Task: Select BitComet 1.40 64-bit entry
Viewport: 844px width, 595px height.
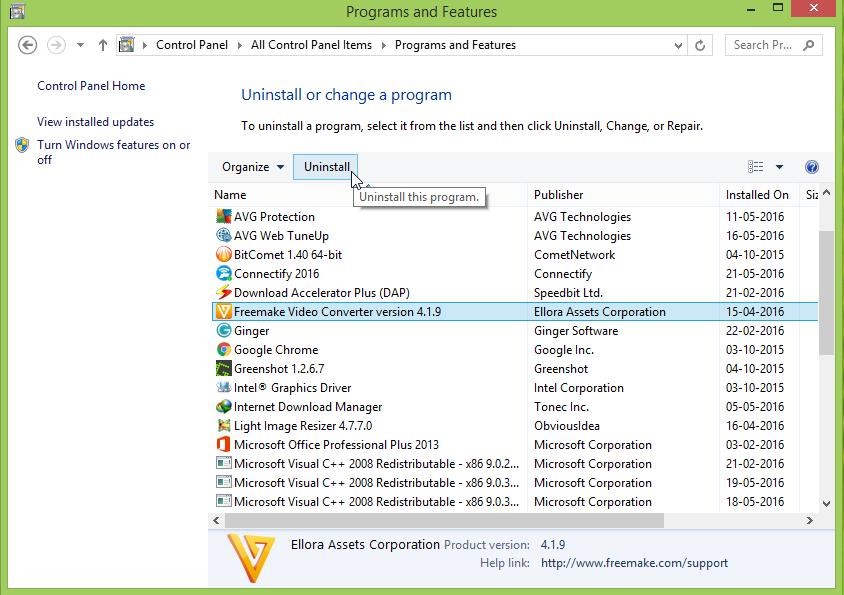Action: click(x=515, y=254)
